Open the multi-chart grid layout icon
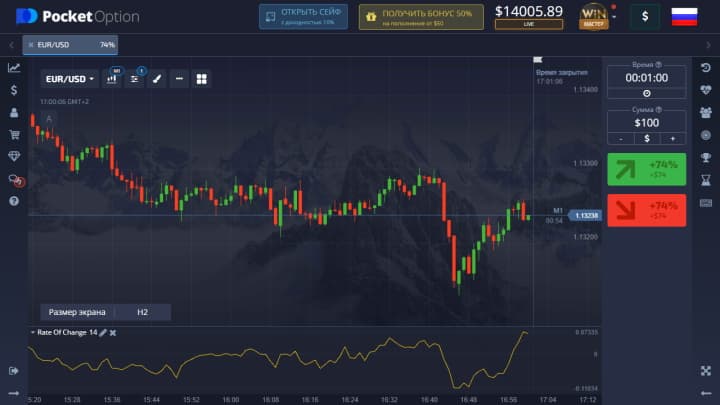The height and width of the screenshot is (405, 720). point(202,79)
